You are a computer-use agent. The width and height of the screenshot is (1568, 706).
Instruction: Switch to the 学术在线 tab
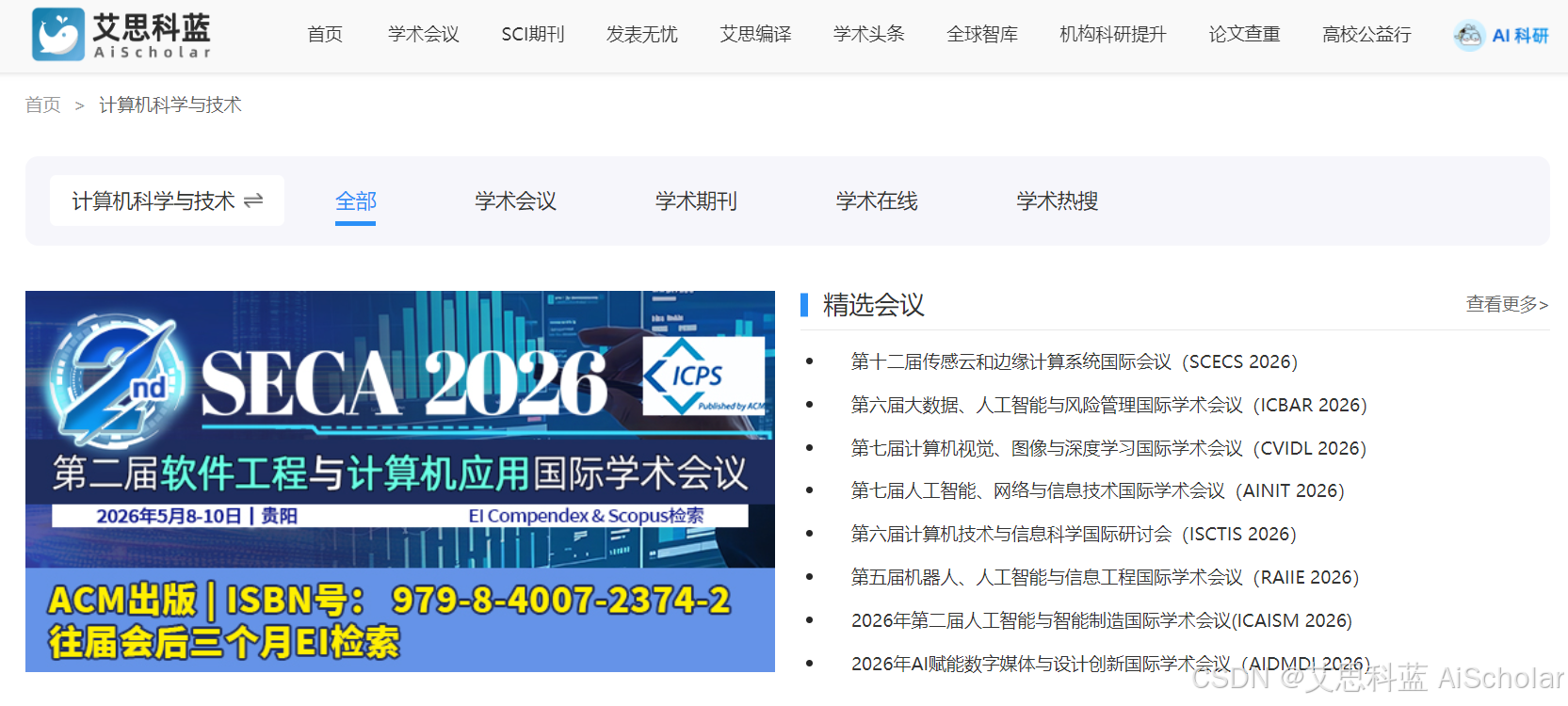(x=877, y=201)
